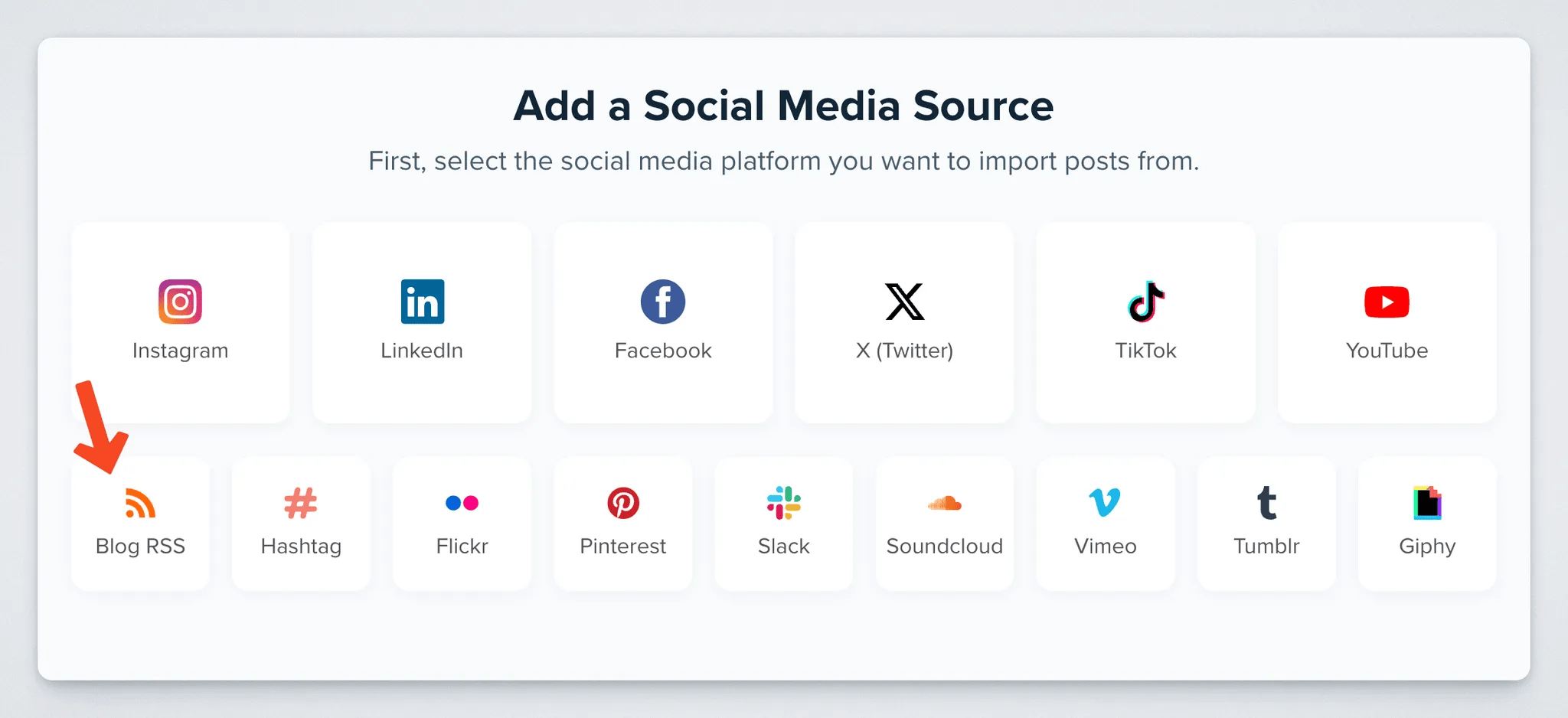Select the X (Twitter) logo
The image size is (1568, 718).
904,302
